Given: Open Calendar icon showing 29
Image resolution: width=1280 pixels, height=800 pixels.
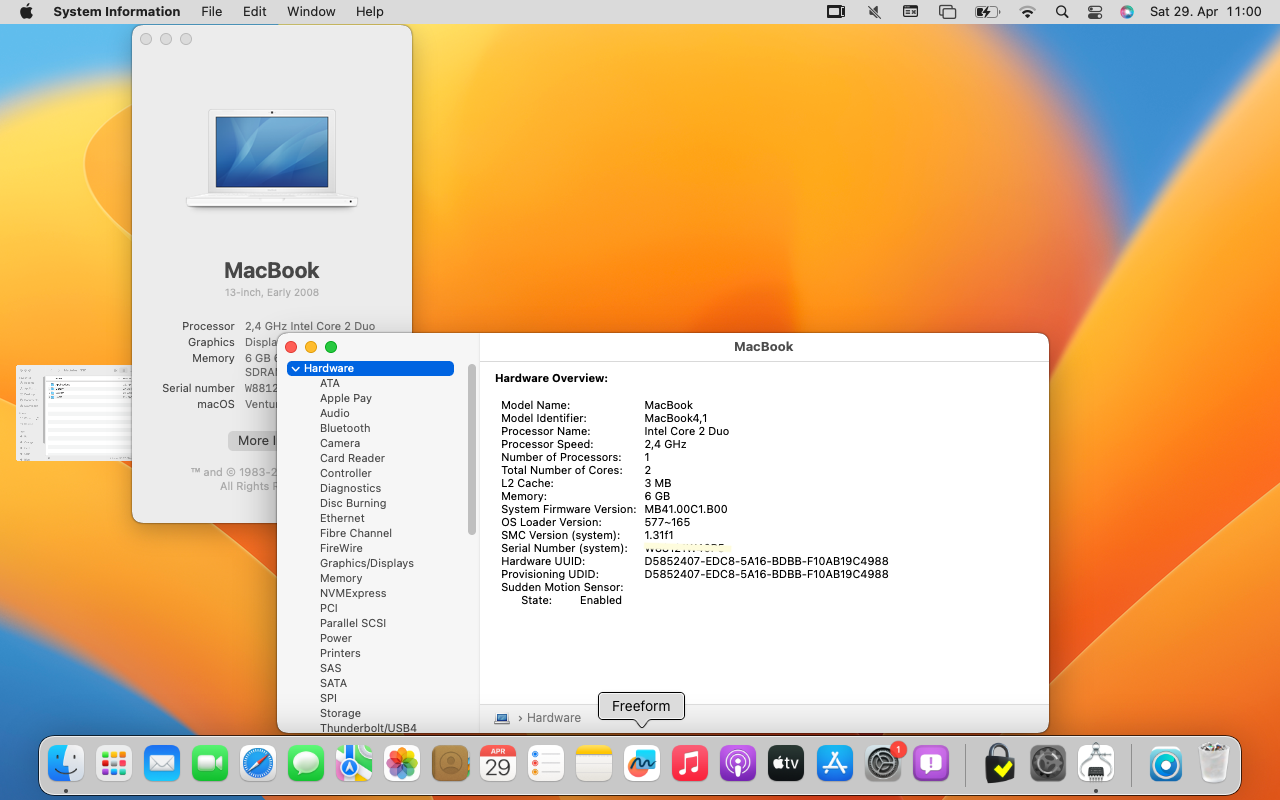Looking at the screenshot, I should [498, 764].
